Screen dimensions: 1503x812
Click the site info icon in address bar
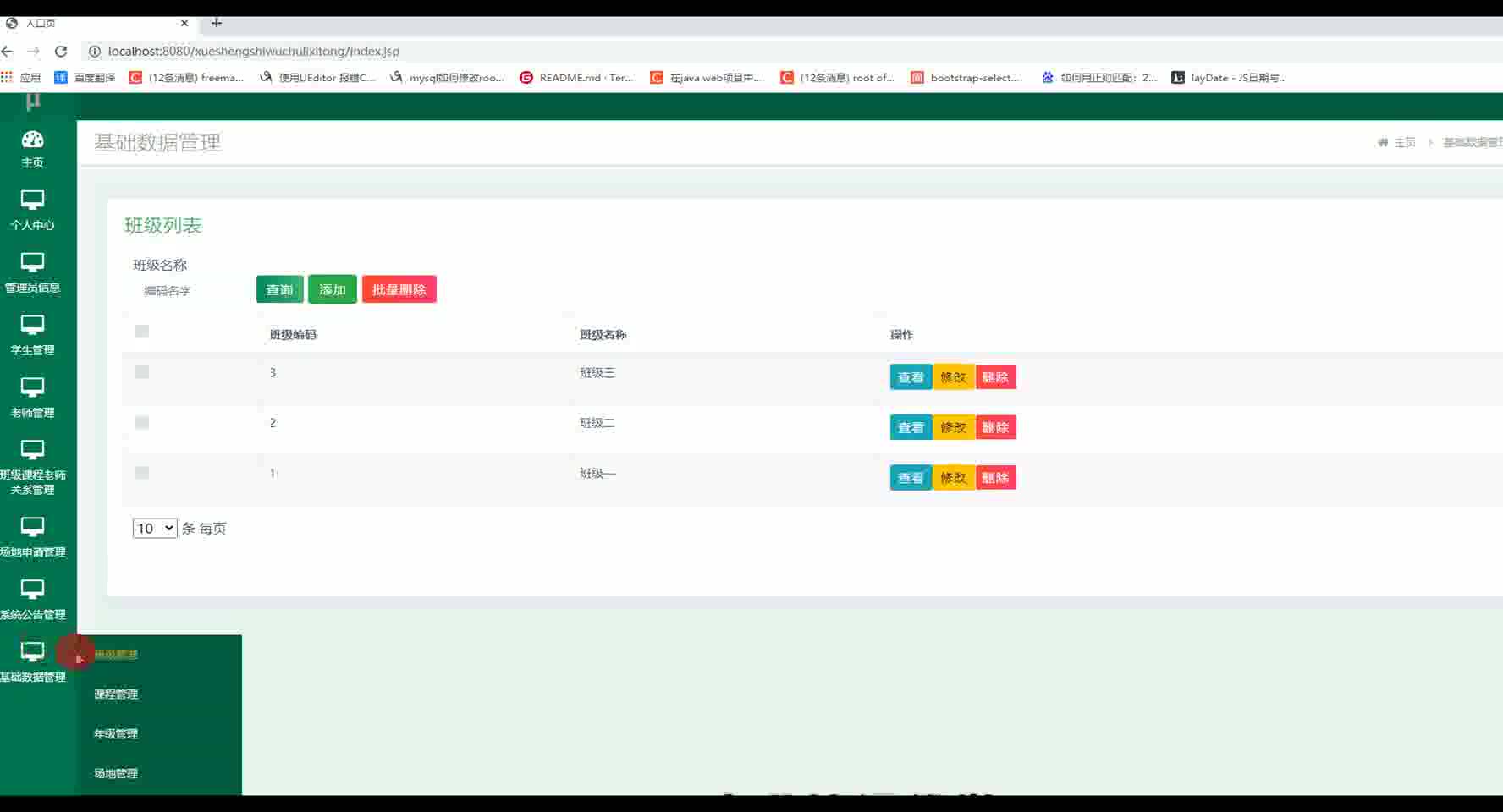point(95,52)
